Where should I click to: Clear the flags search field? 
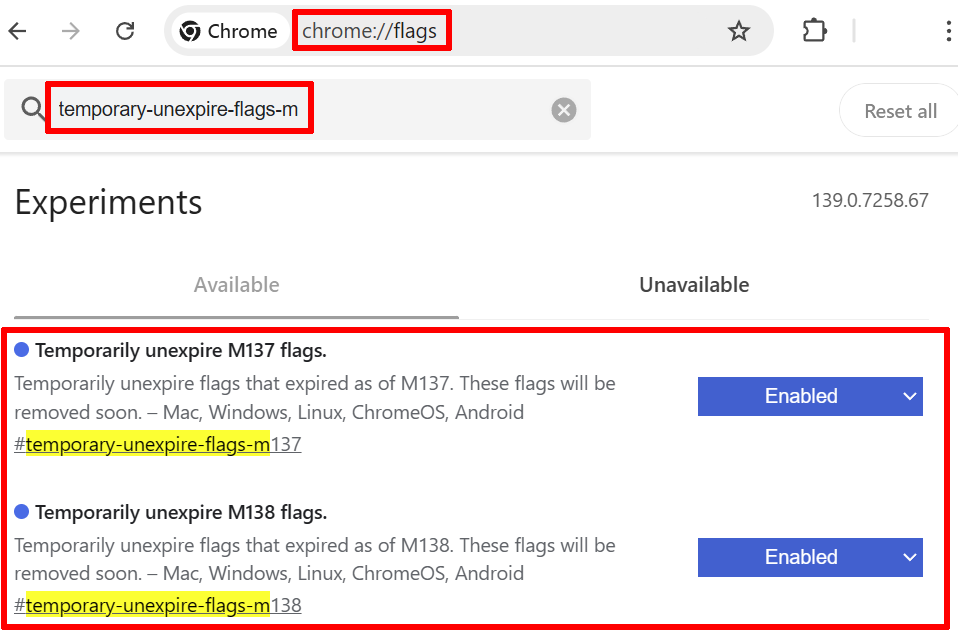564,110
